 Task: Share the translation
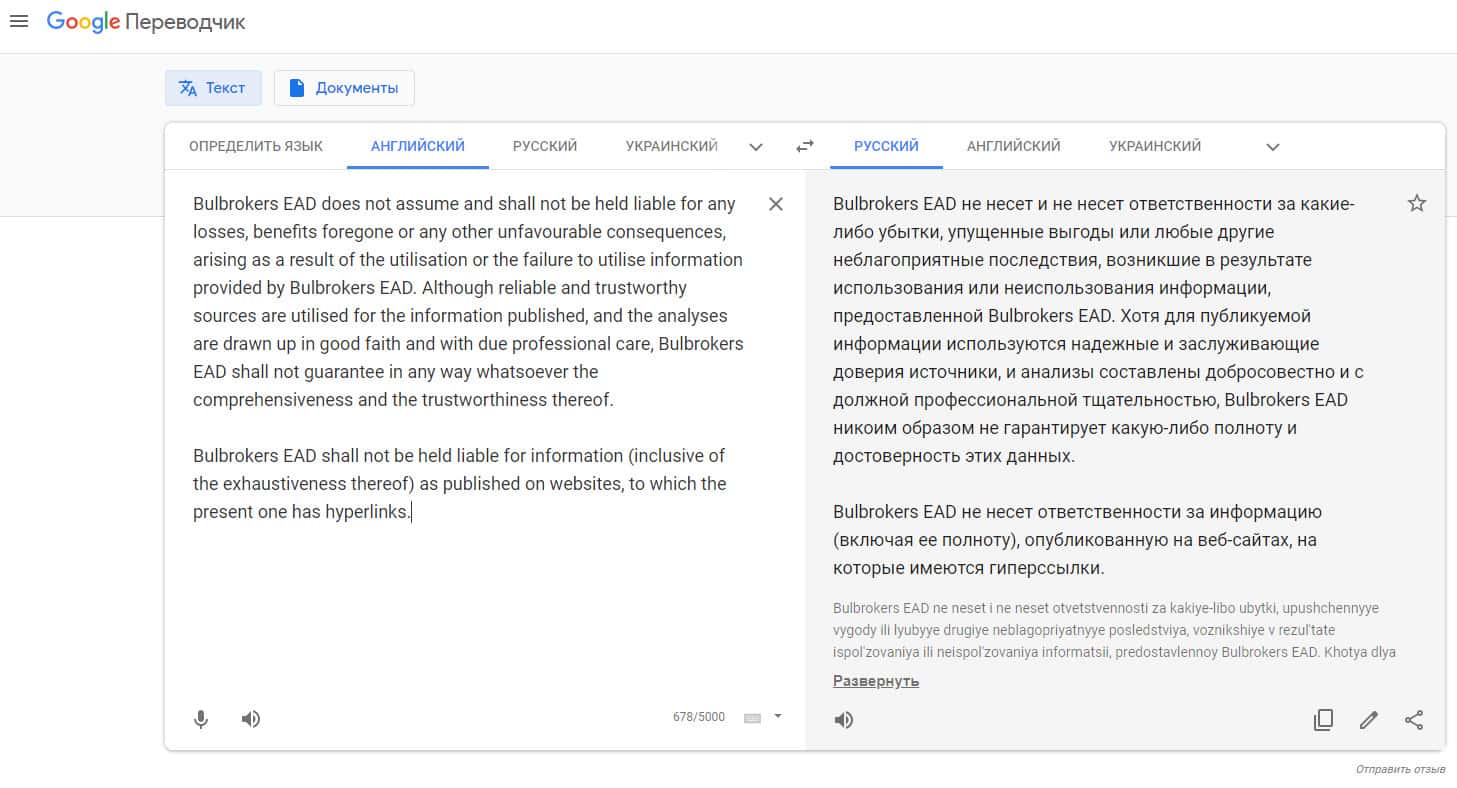pyautogui.click(x=1414, y=720)
